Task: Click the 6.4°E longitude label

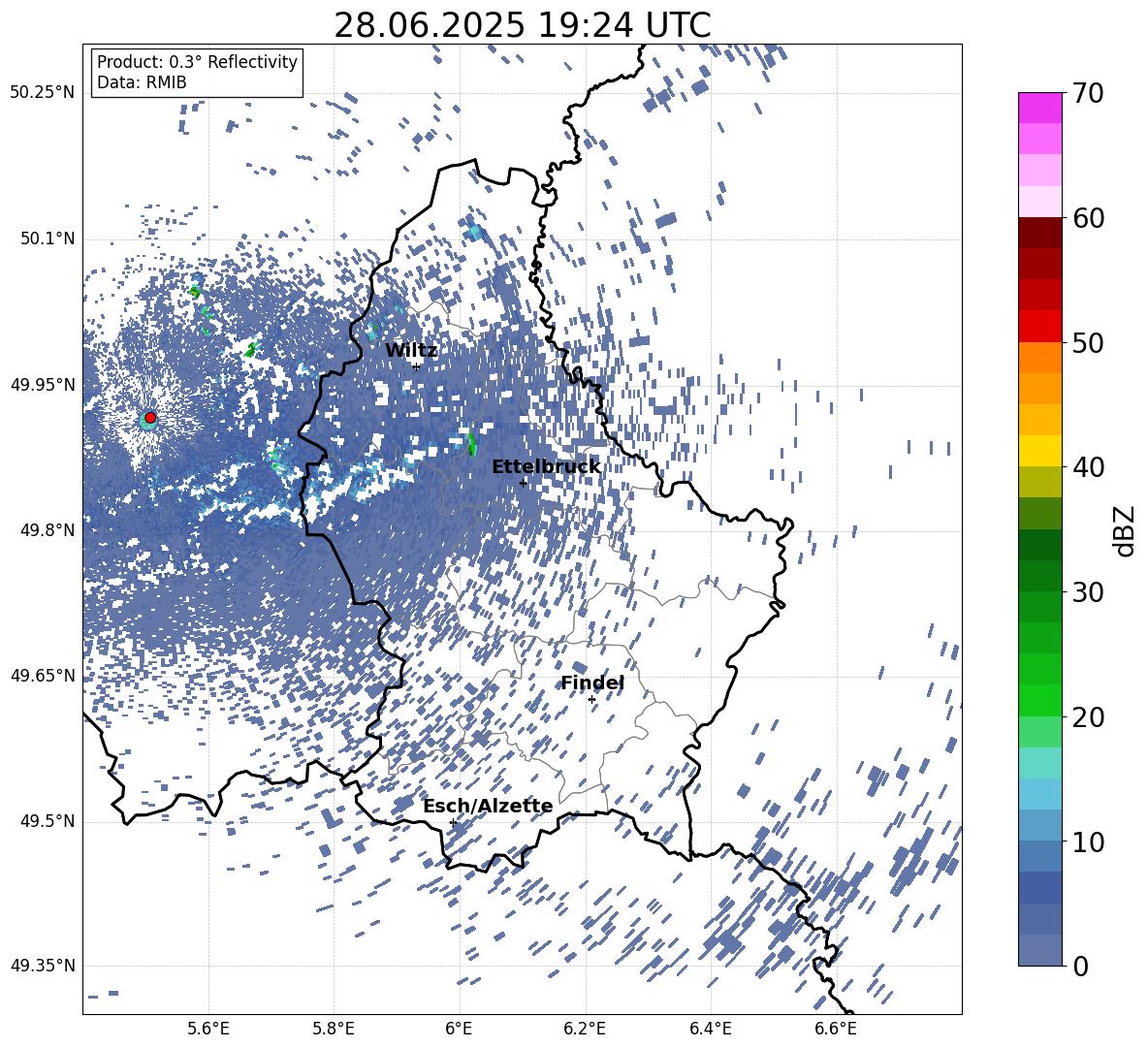Action: coord(710,1029)
